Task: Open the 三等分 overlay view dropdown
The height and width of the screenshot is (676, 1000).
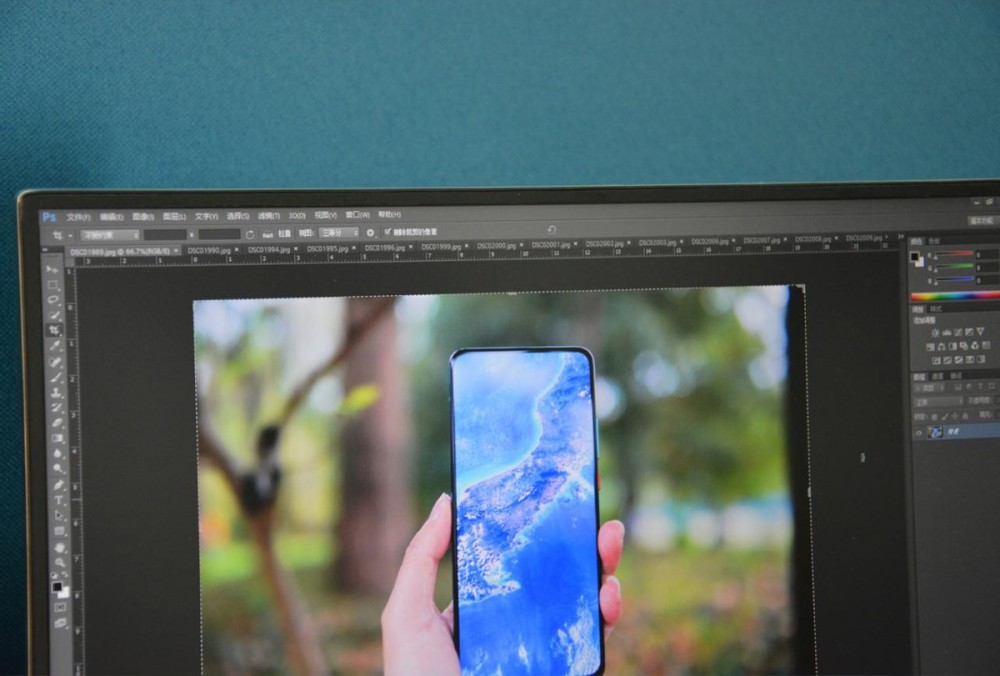Action: pos(339,233)
